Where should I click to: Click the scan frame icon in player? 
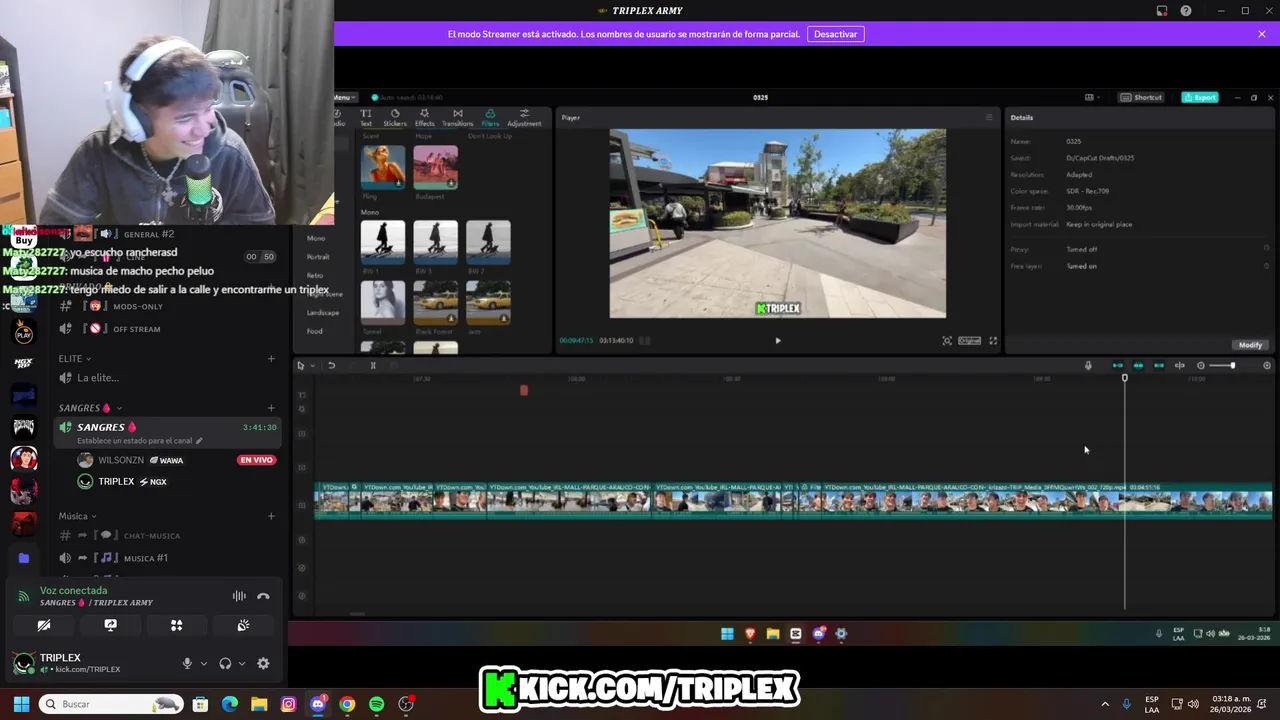[947, 340]
